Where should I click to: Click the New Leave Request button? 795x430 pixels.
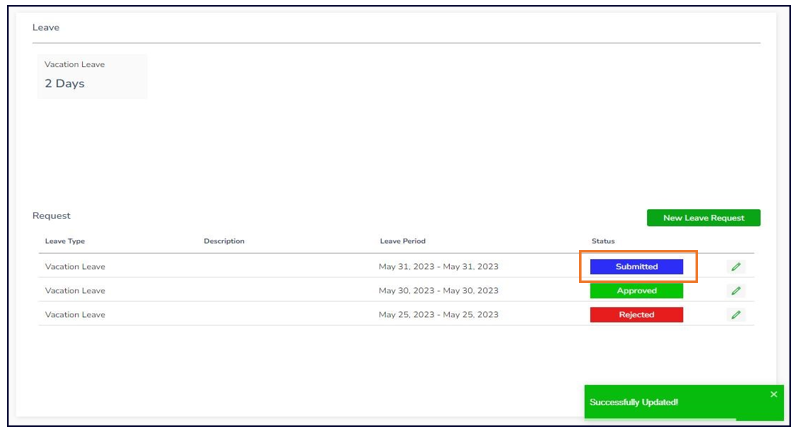click(703, 218)
